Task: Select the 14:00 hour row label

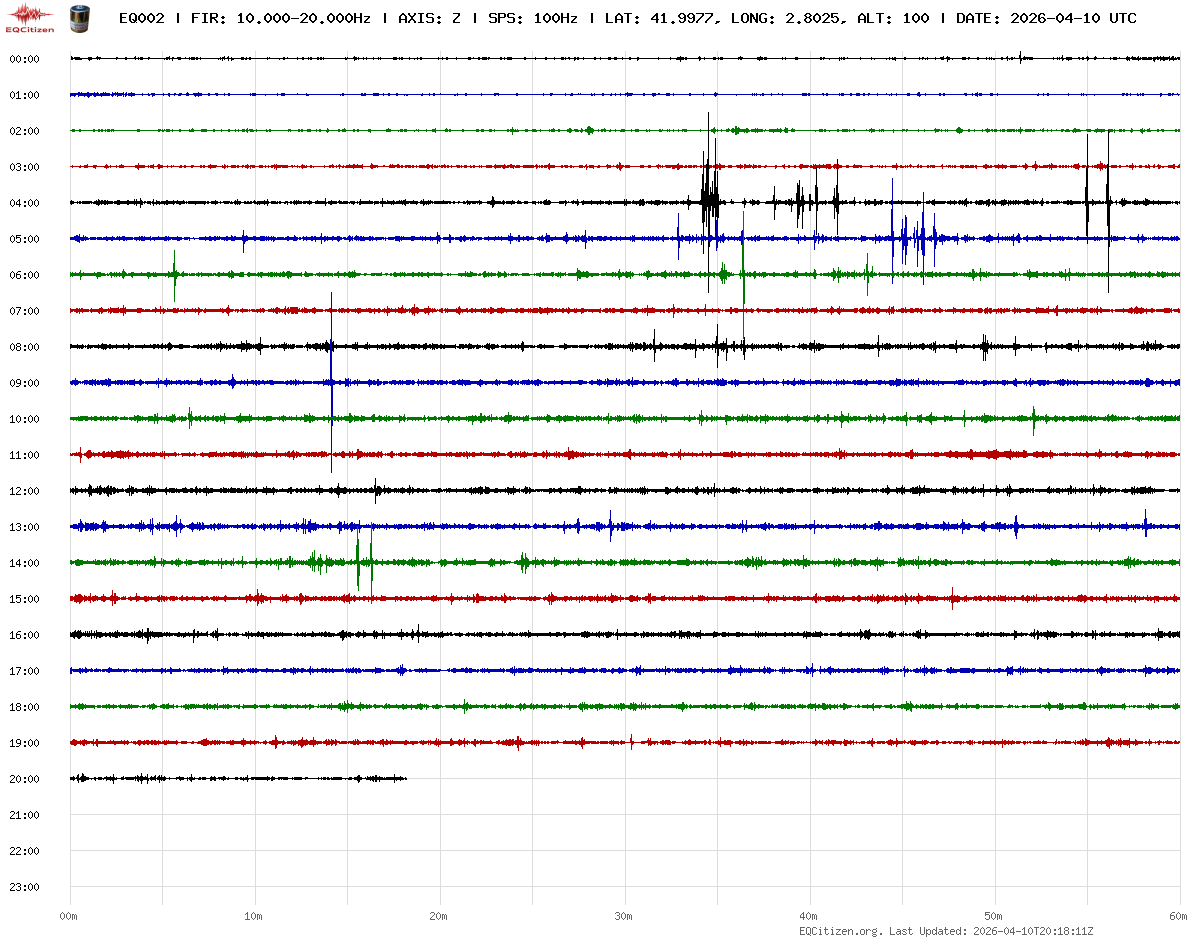Action: (x=24, y=563)
